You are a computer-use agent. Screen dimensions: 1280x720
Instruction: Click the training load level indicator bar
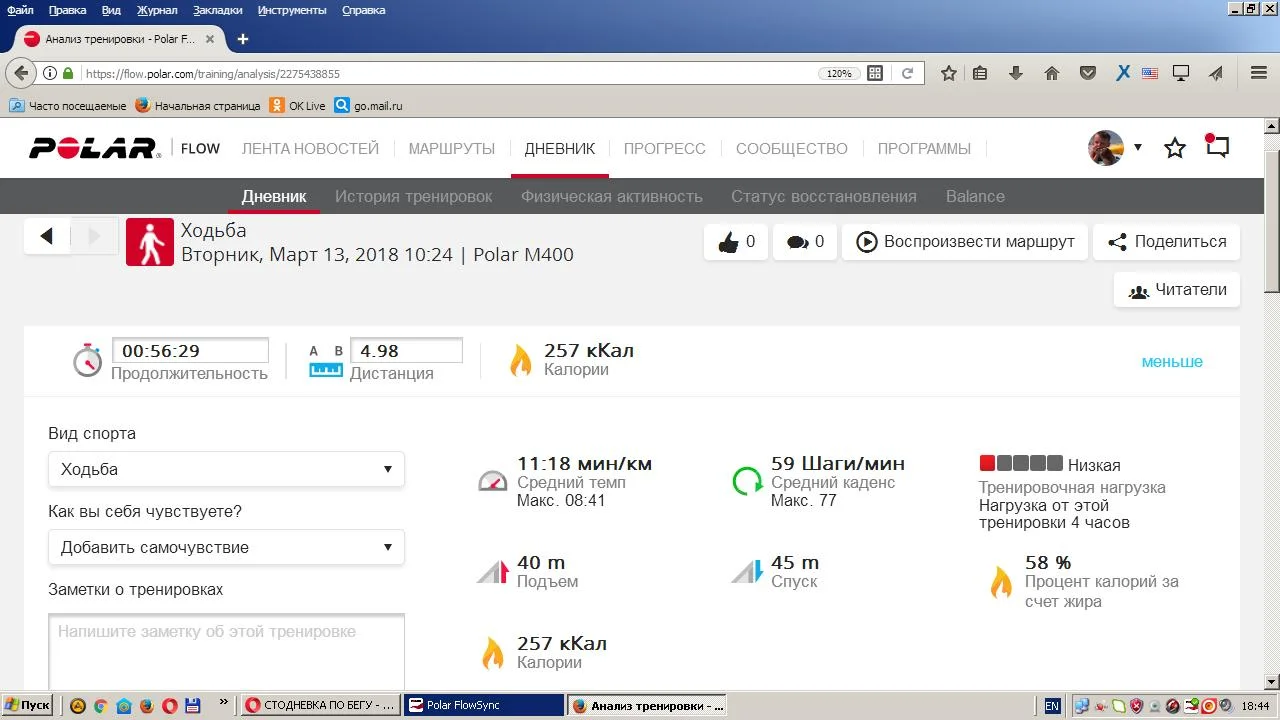pyautogui.click(x=1020, y=463)
